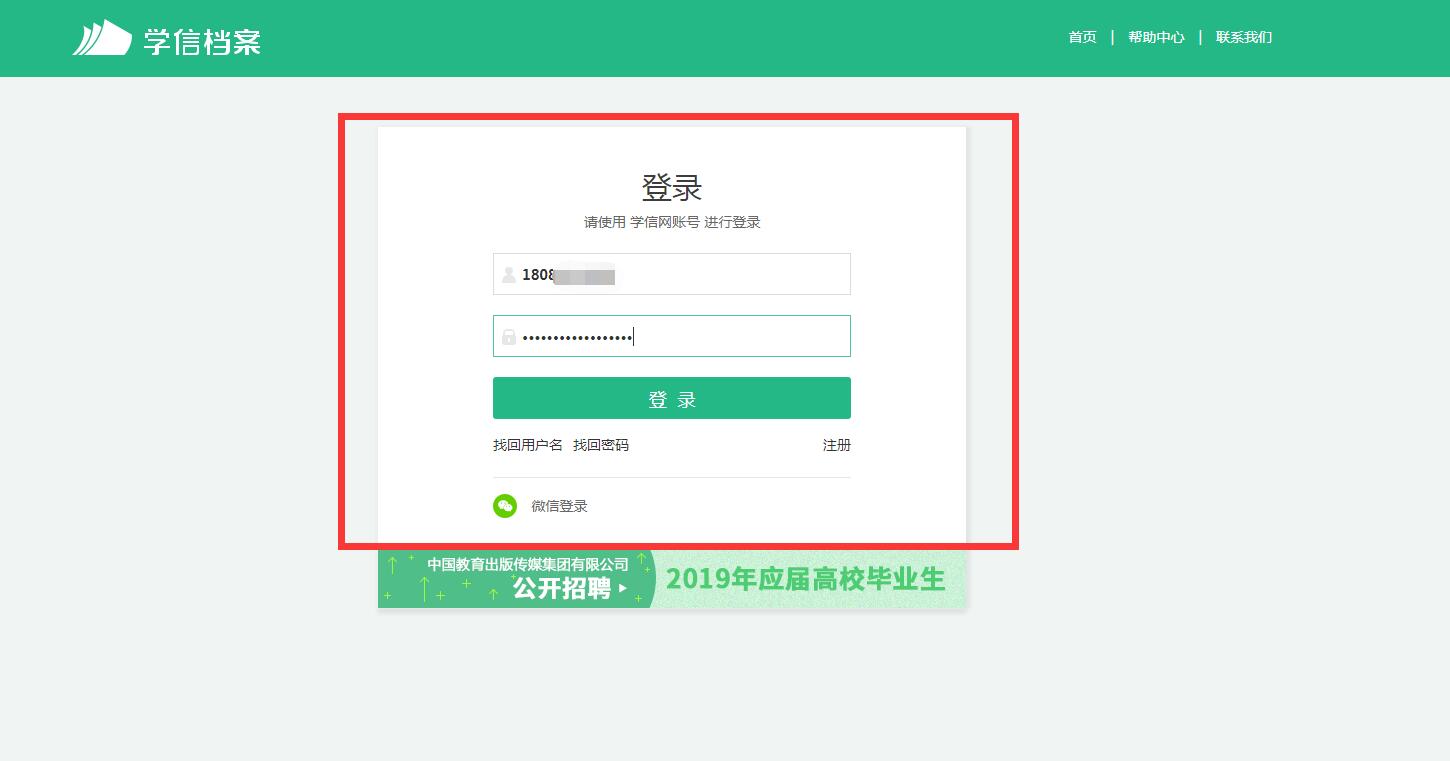Click the 登录 heading text
This screenshot has width=1450, height=761.
[672, 188]
